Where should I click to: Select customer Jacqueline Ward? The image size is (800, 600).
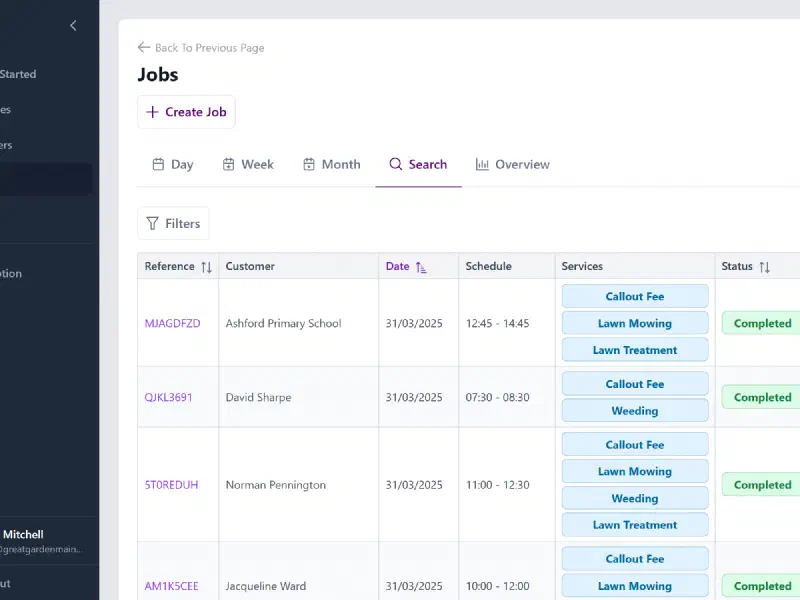pos(266,586)
